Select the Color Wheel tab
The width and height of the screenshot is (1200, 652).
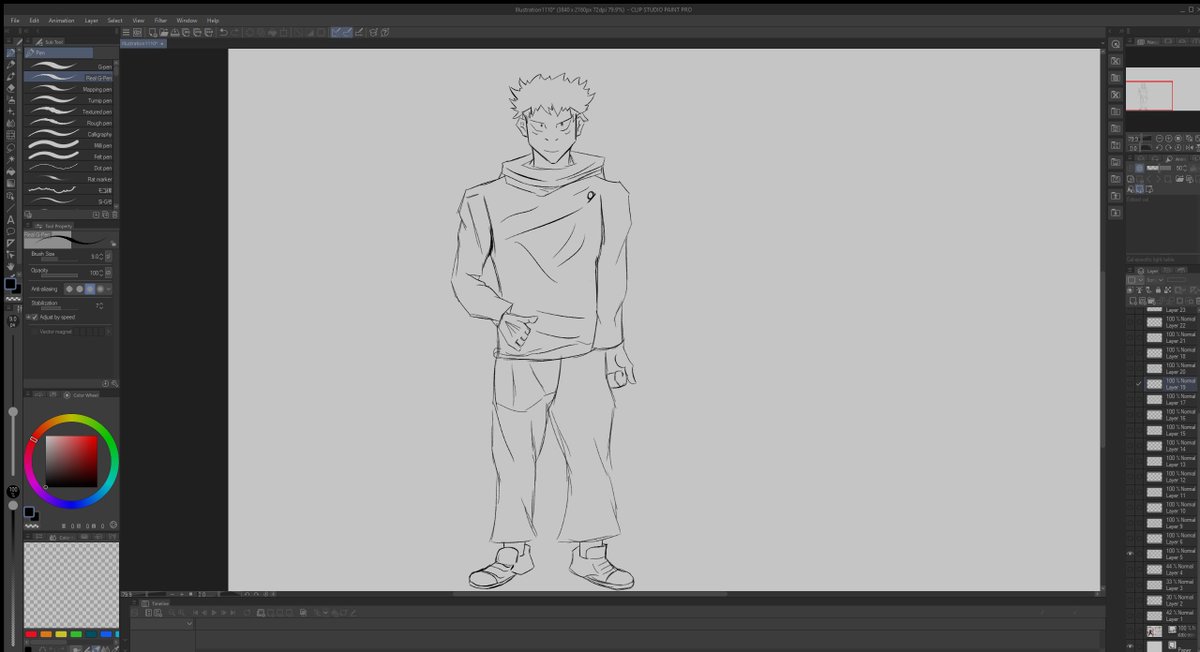[x=81, y=395]
